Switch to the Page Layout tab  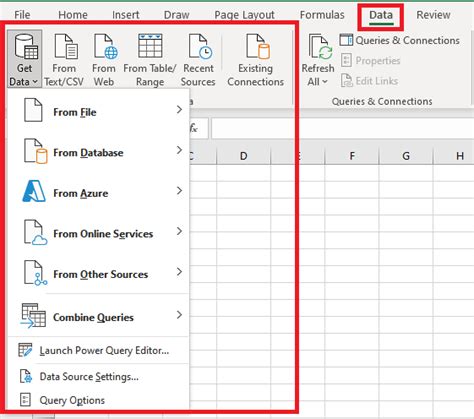click(x=244, y=15)
